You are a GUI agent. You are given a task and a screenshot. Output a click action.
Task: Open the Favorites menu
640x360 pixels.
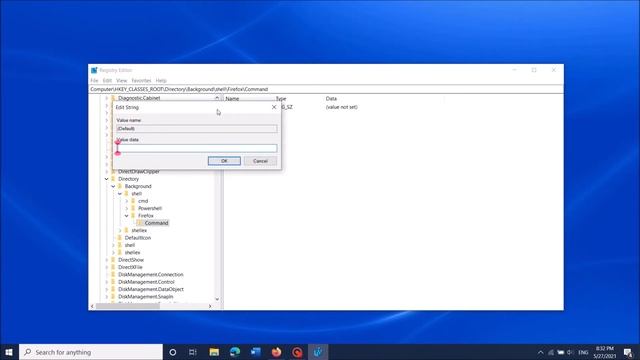141,80
